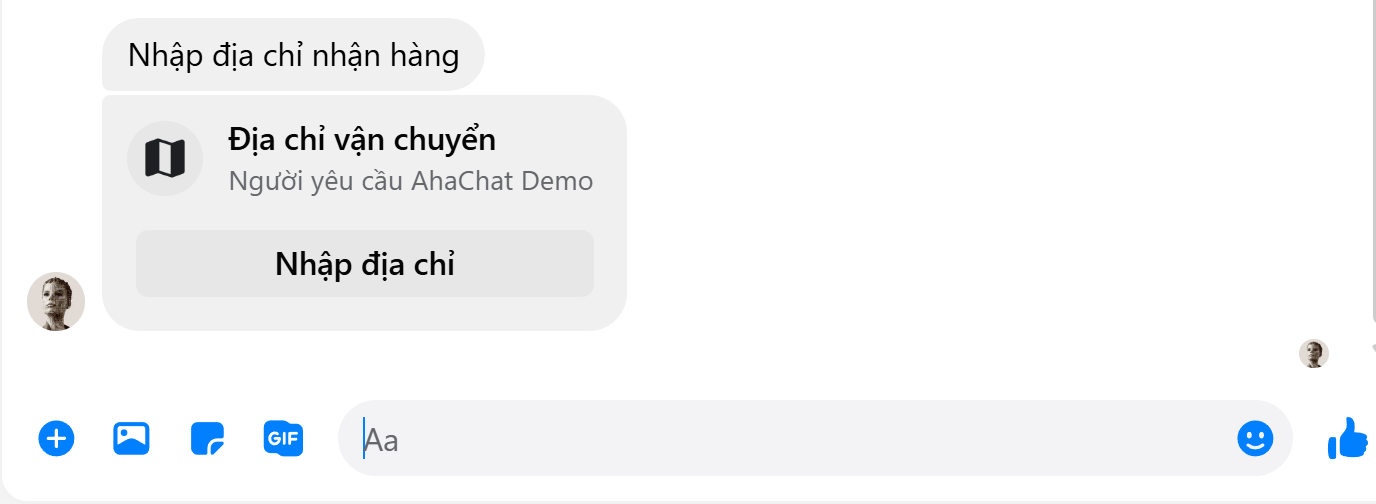Send a thumbs-up like
Viewport: 1376px width, 504px height.
click(1347, 438)
